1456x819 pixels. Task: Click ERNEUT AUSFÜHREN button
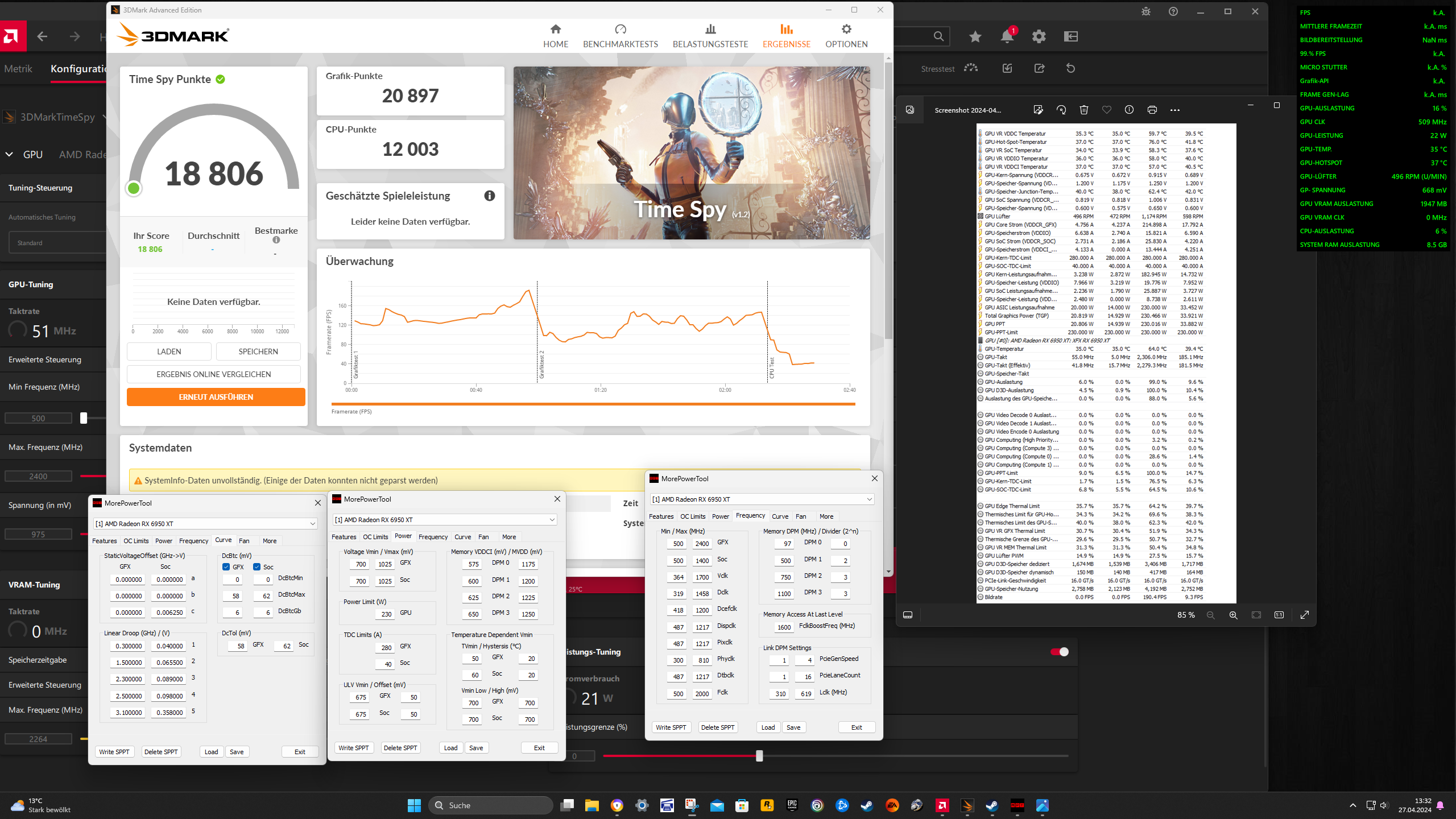[216, 397]
